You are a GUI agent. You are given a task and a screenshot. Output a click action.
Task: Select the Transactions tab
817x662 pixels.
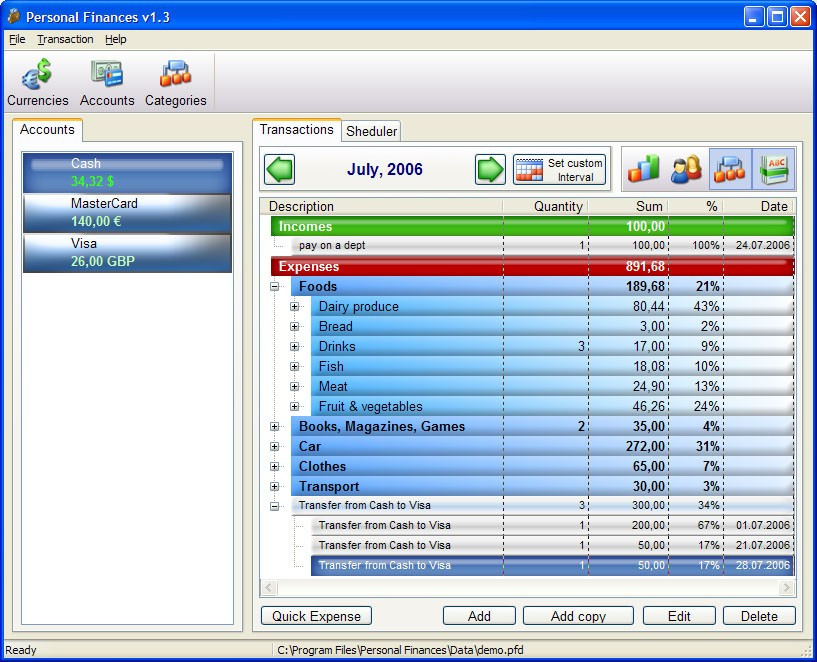(x=296, y=130)
